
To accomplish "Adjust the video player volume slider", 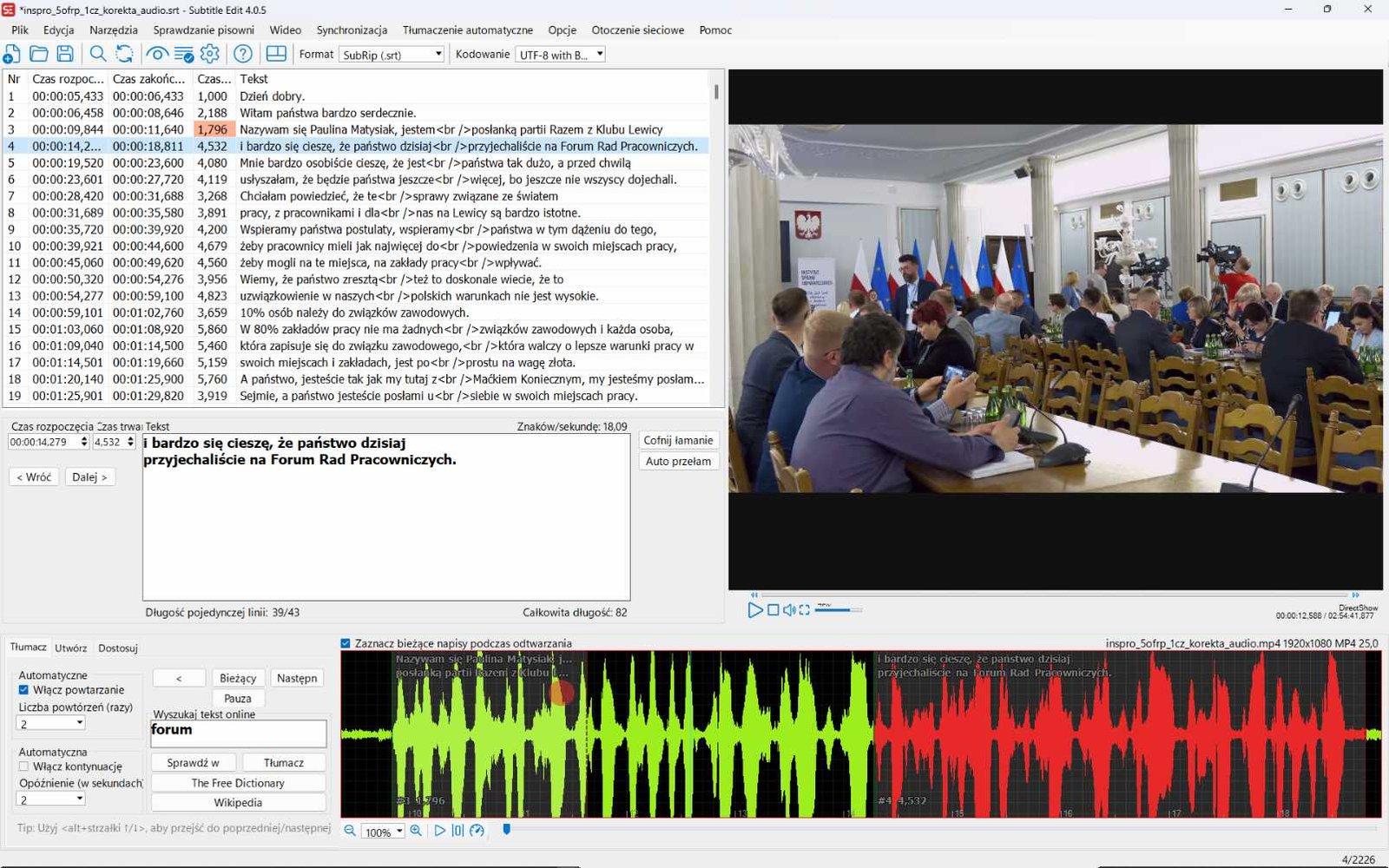I will coord(838,610).
